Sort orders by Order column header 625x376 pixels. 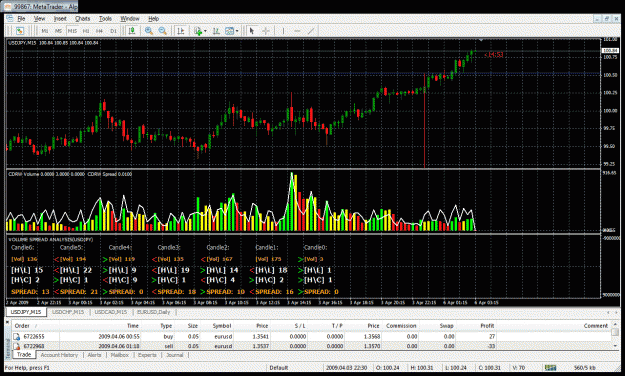(x=35, y=326)
